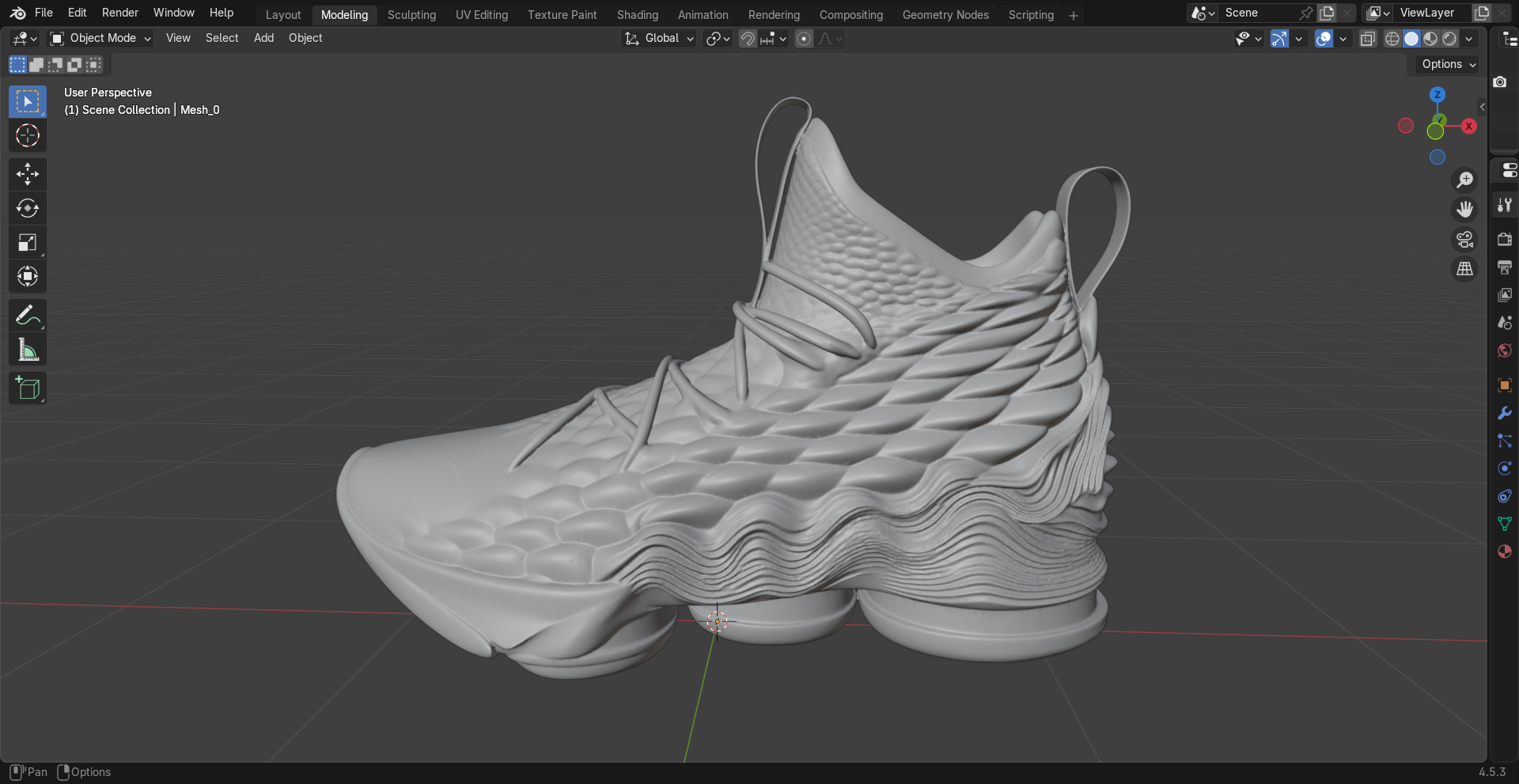Open the Modifiers wrench tab

pos(1505,413)
